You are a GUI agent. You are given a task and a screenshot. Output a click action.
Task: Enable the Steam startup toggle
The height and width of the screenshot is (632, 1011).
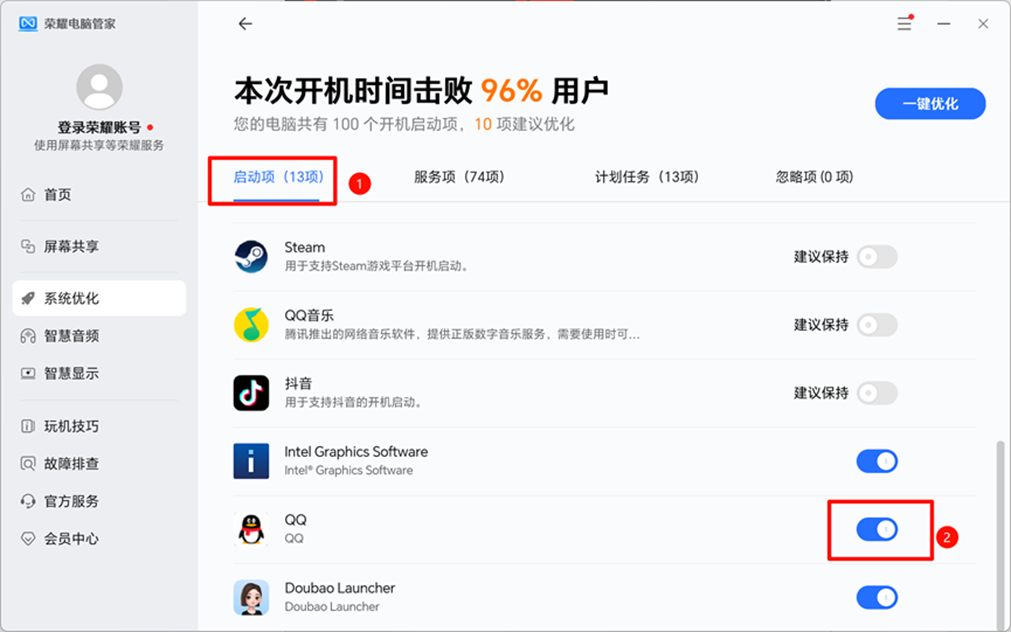click(877, 257)
